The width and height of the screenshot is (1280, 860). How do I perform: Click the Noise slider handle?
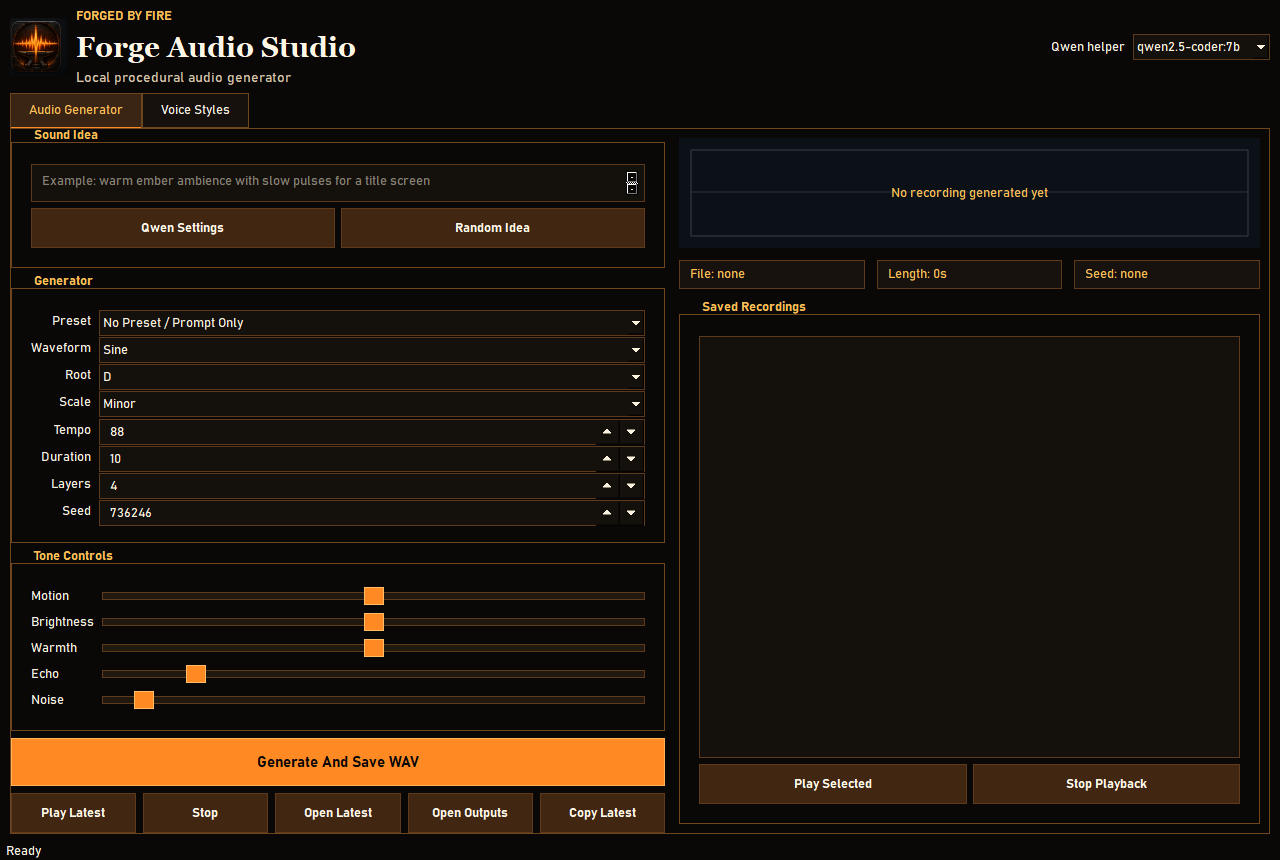point(144,700)
